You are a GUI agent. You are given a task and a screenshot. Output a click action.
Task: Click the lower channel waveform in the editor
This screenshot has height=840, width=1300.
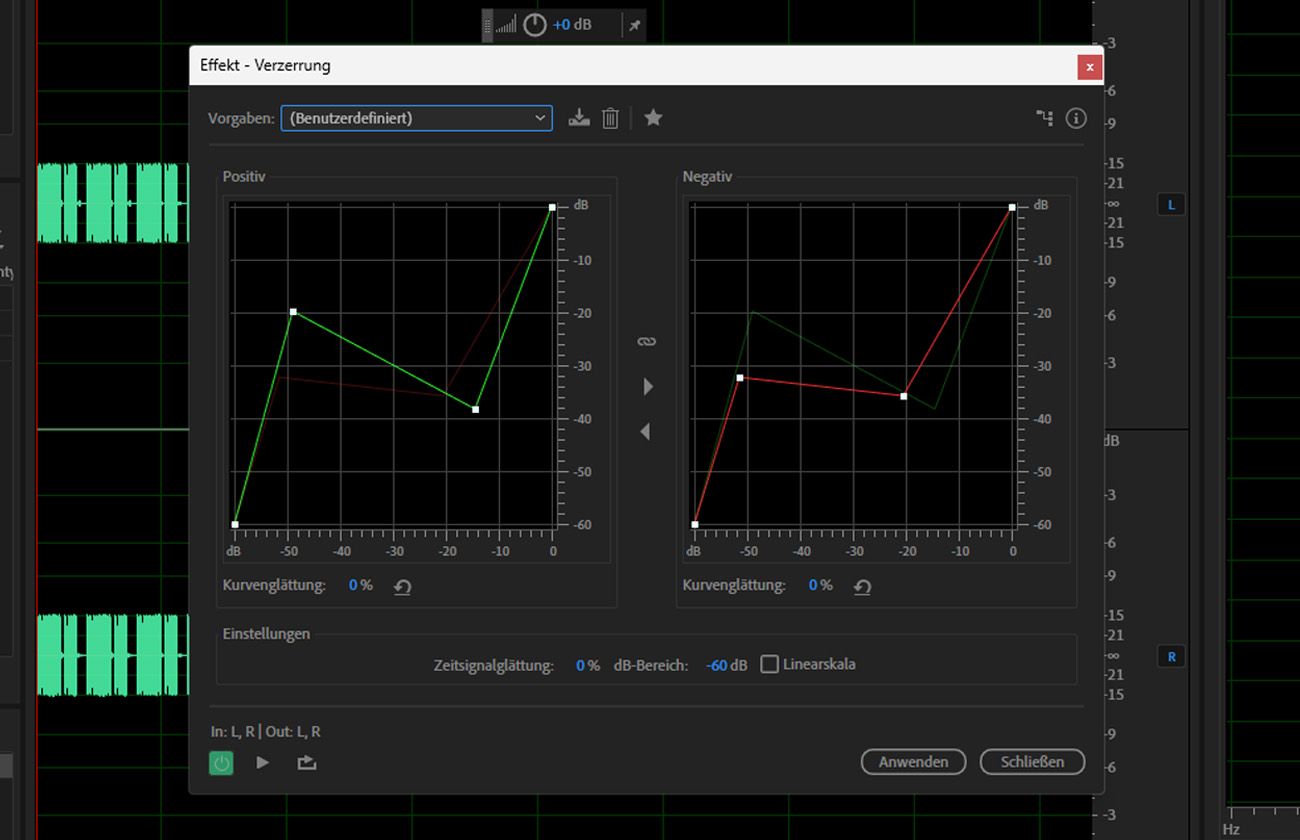113,655
